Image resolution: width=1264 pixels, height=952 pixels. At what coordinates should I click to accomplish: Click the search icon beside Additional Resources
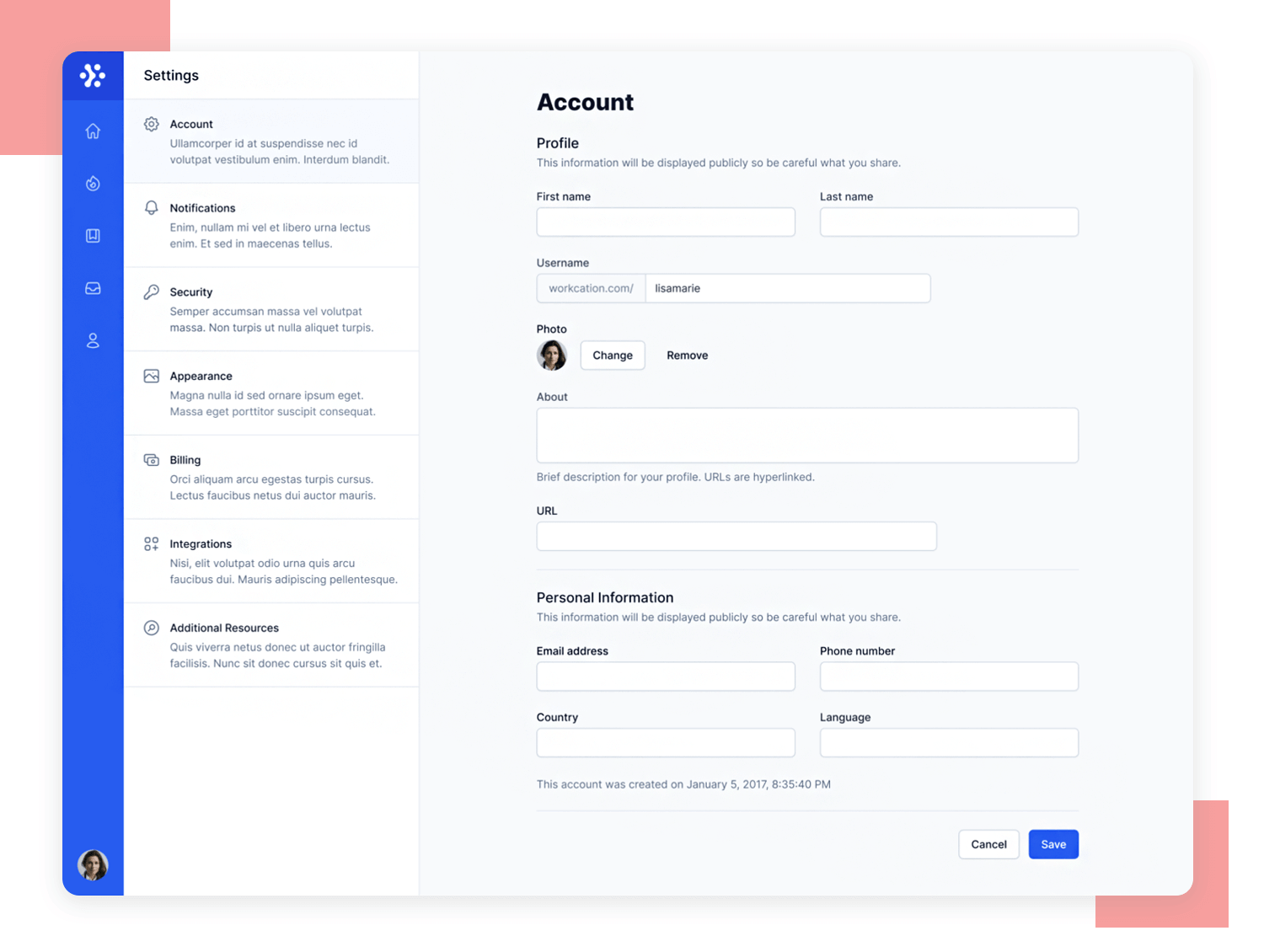pos(152,628)
